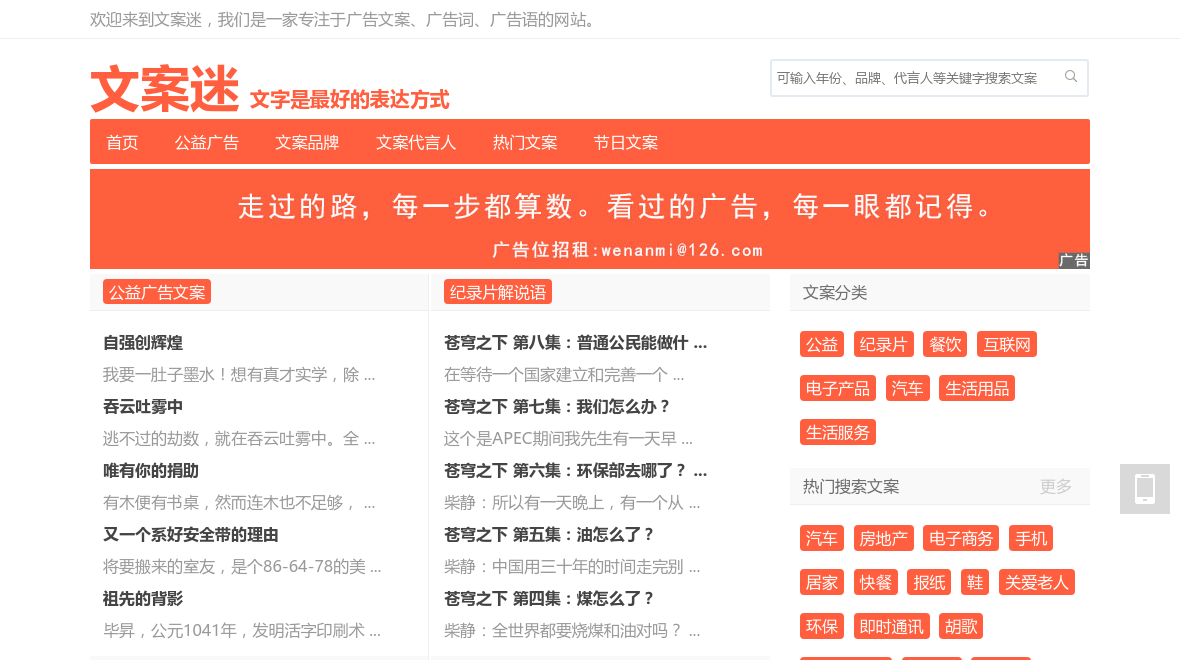Open article 苍穹之下 第七集：我们怎么办？
The width and height of the screenshot is (1180, 660).
(557, 407)
